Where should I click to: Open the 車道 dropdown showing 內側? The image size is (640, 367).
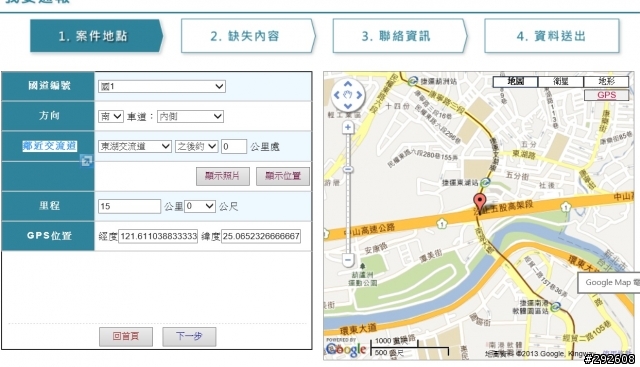[190, 116]
